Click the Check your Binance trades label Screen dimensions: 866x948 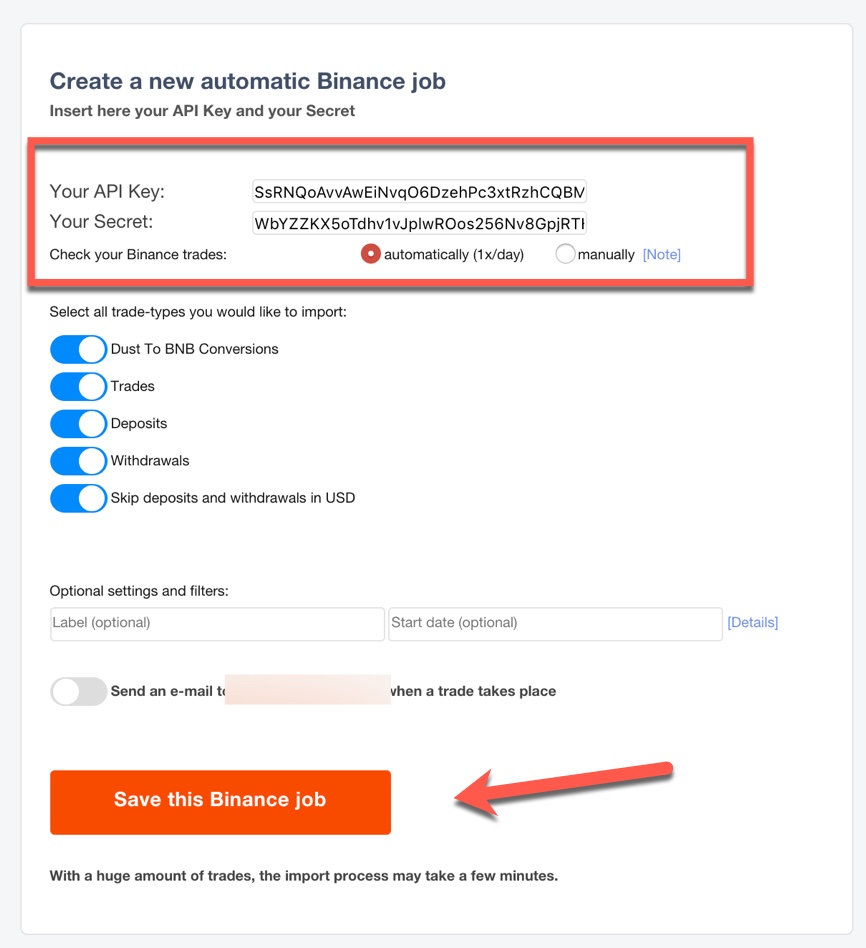coord(138,255)
